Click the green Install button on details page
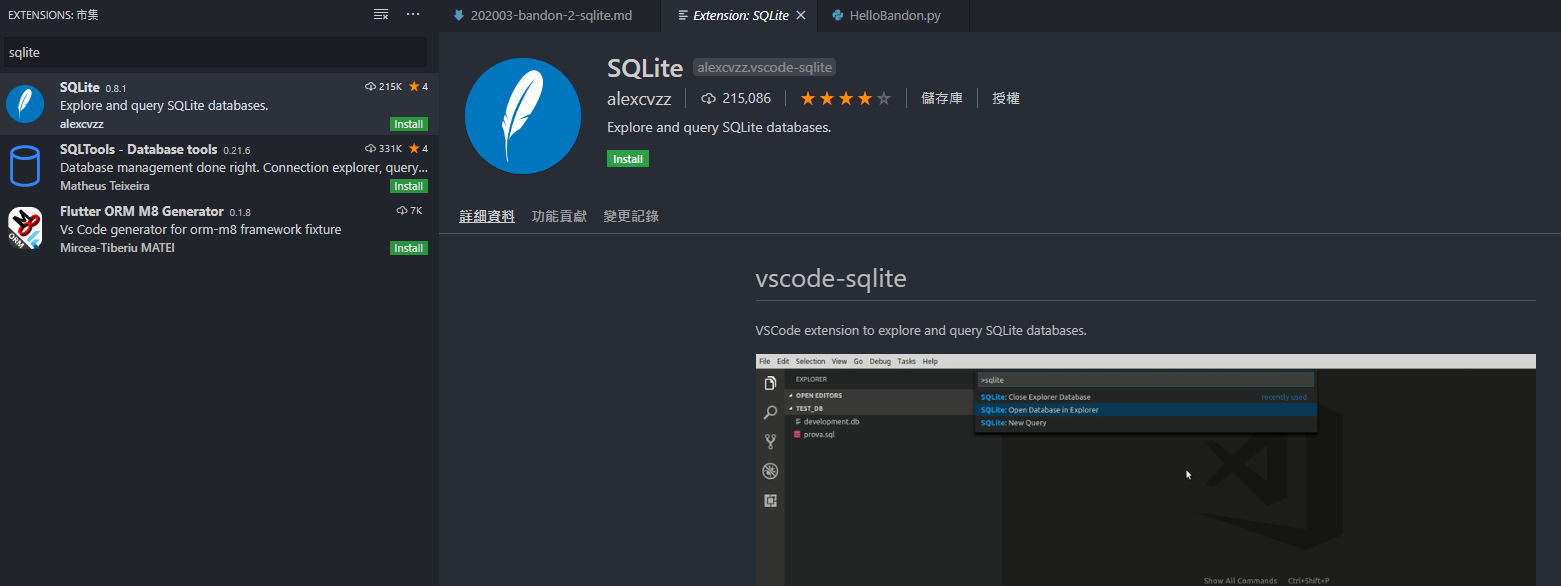Viewport: 1561px width, 586px height. [628, 159]
